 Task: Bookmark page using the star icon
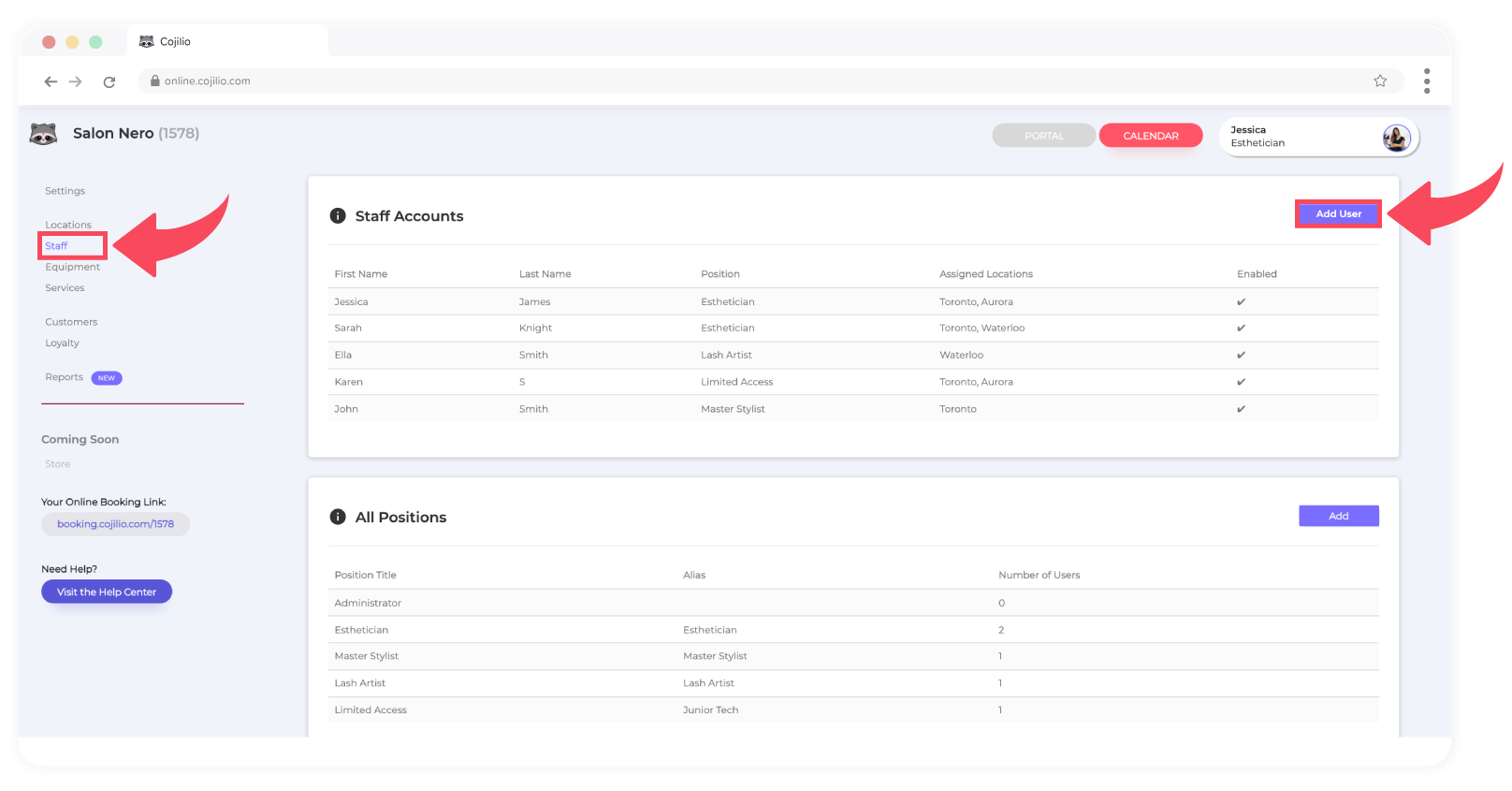(x=1379, y=81)
